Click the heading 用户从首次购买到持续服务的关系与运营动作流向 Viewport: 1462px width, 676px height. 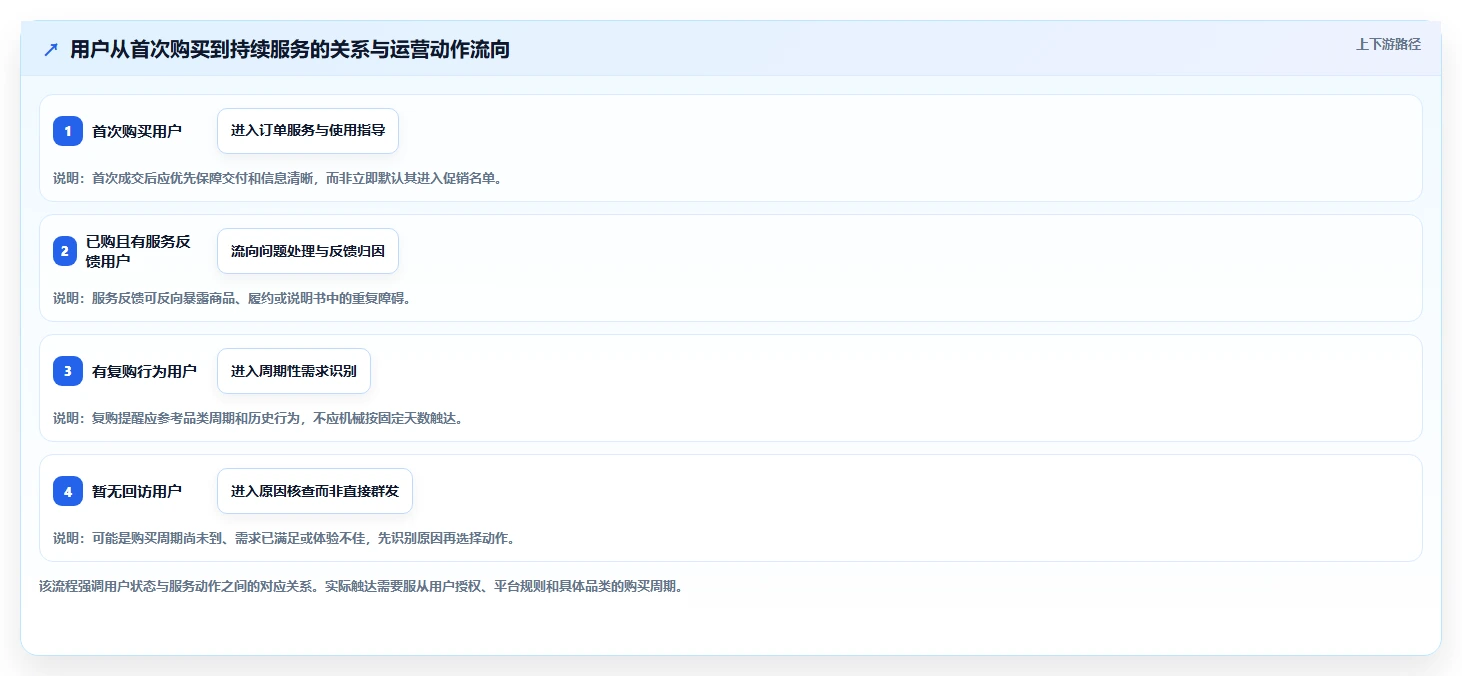point(290,50)
